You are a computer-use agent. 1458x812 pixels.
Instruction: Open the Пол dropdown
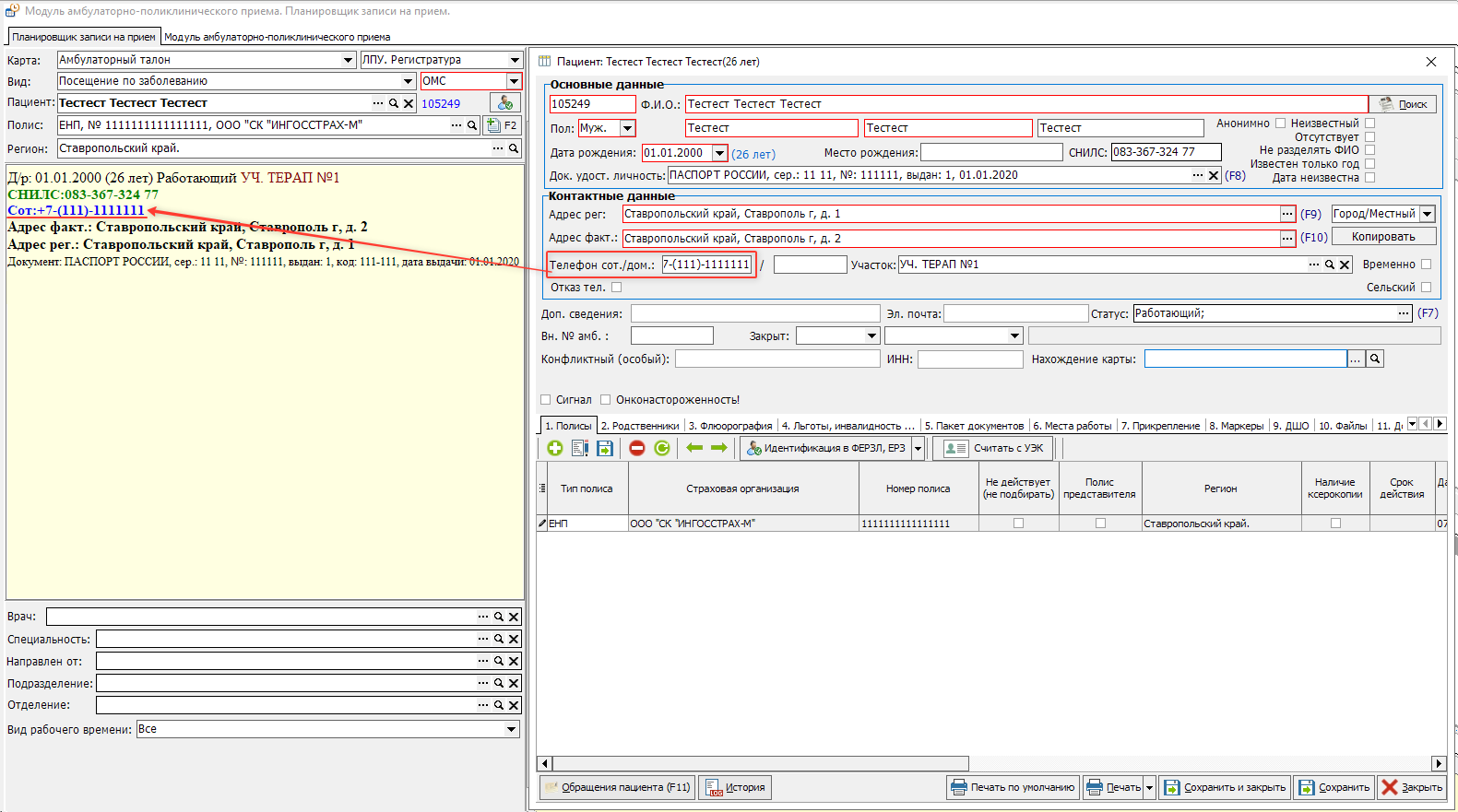pos(628,128)
